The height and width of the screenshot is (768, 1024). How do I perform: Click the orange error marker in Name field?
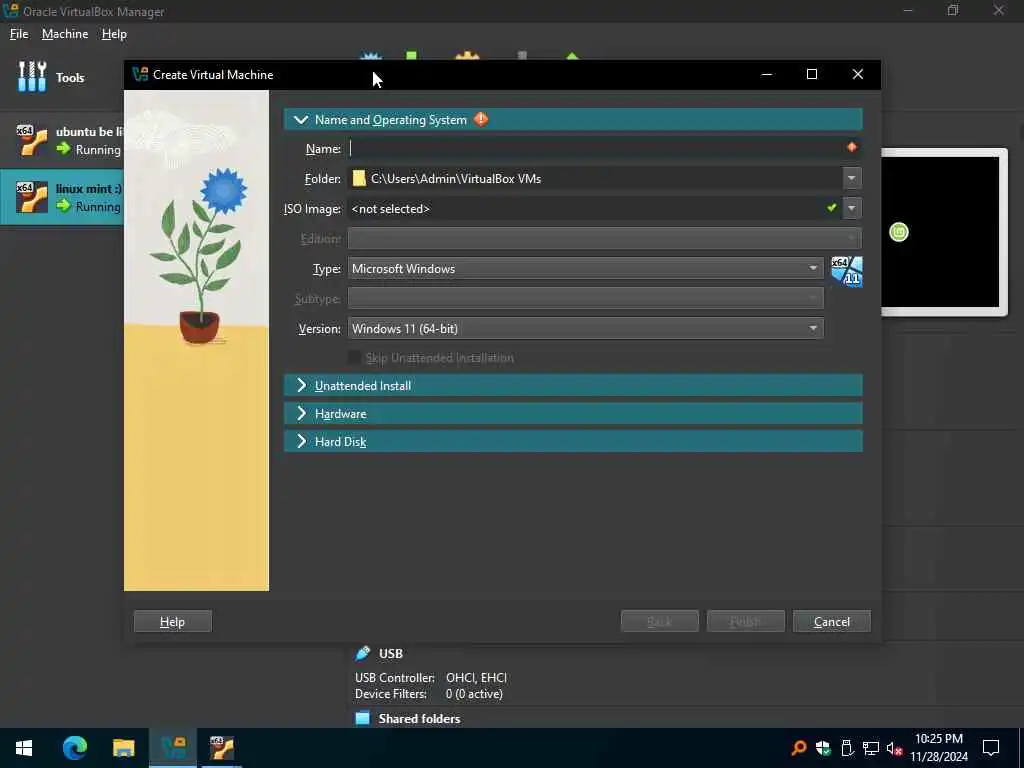pyautogui.click(x=852, y=148)
